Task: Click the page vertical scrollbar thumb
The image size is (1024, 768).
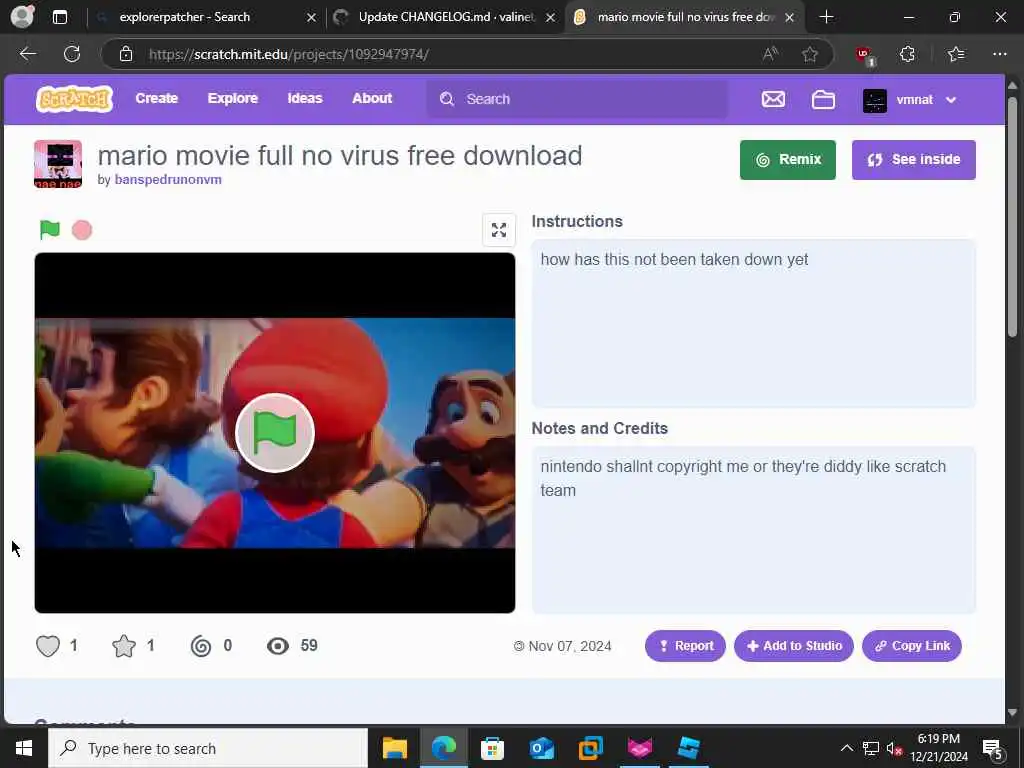Action: [1013, 216]
